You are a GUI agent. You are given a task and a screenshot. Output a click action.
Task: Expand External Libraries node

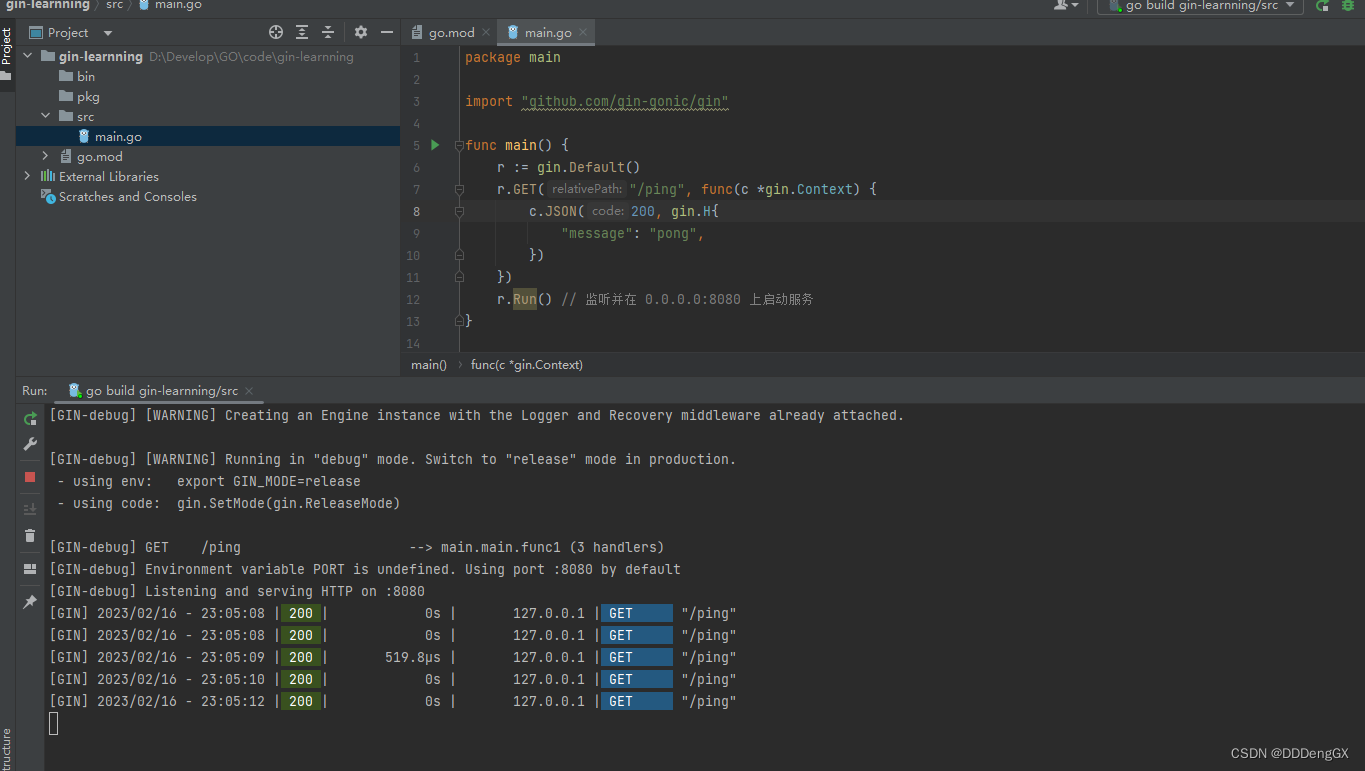[x=27, y=177]
